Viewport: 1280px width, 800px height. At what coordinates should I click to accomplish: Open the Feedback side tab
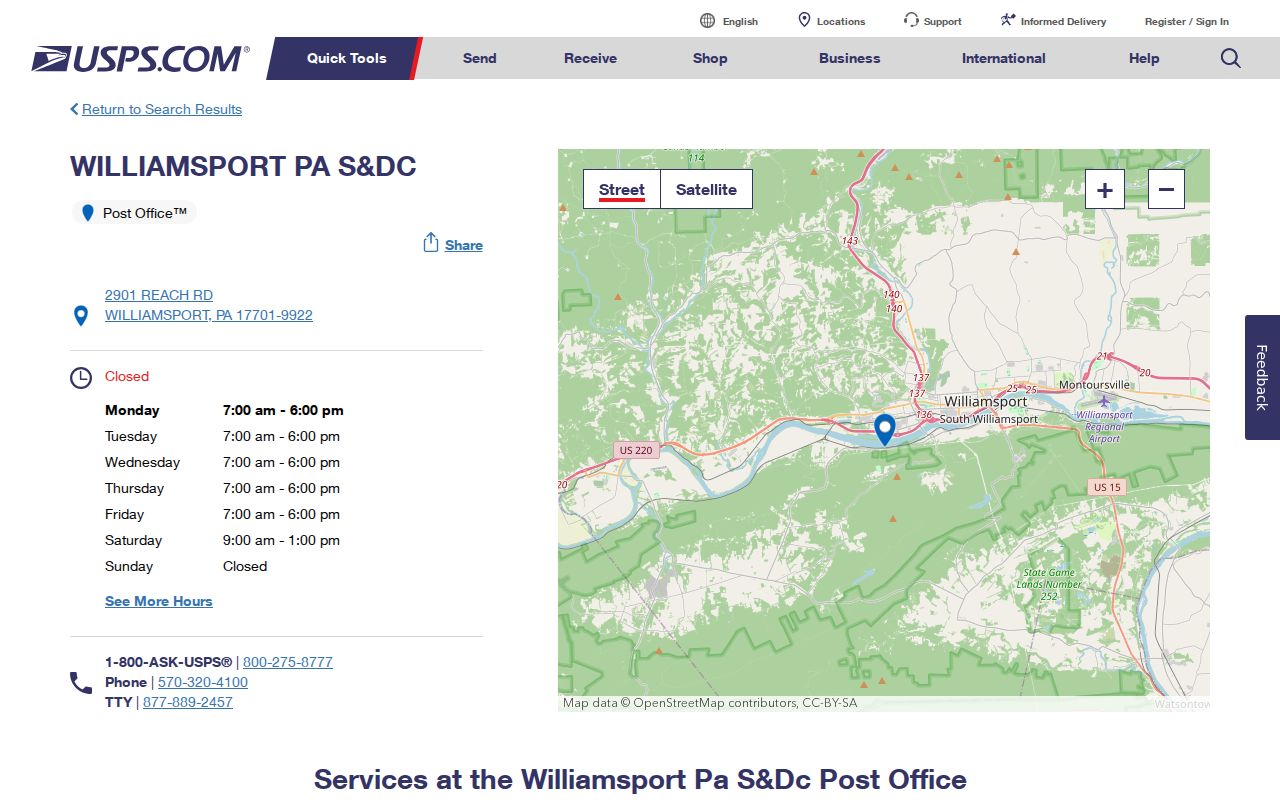click(1262, 377)
